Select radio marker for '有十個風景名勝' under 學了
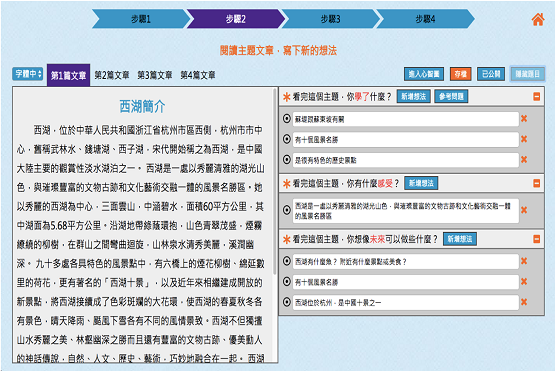The height and width of the screenshot is (371, 555). pyautogui.click(x=287, y=139)
